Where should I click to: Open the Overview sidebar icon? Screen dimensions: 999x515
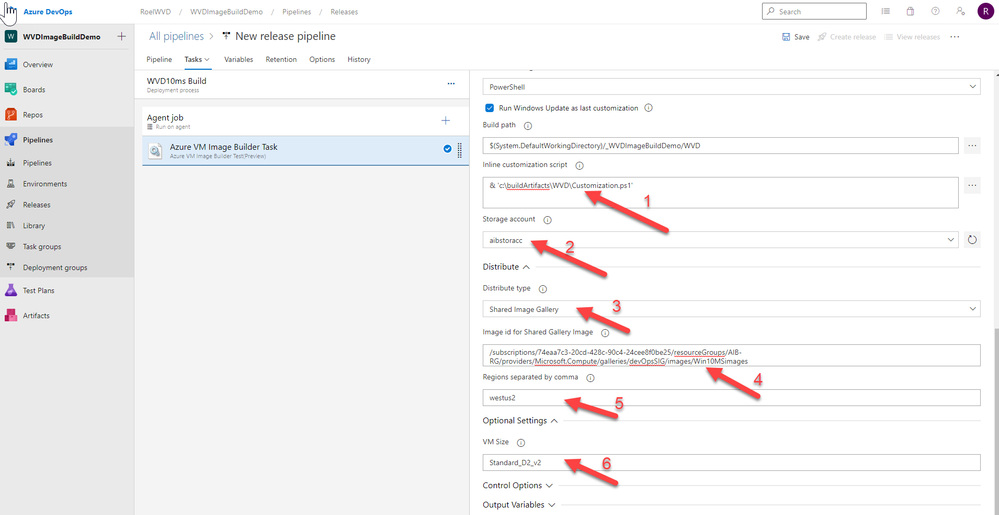point(11,64)
